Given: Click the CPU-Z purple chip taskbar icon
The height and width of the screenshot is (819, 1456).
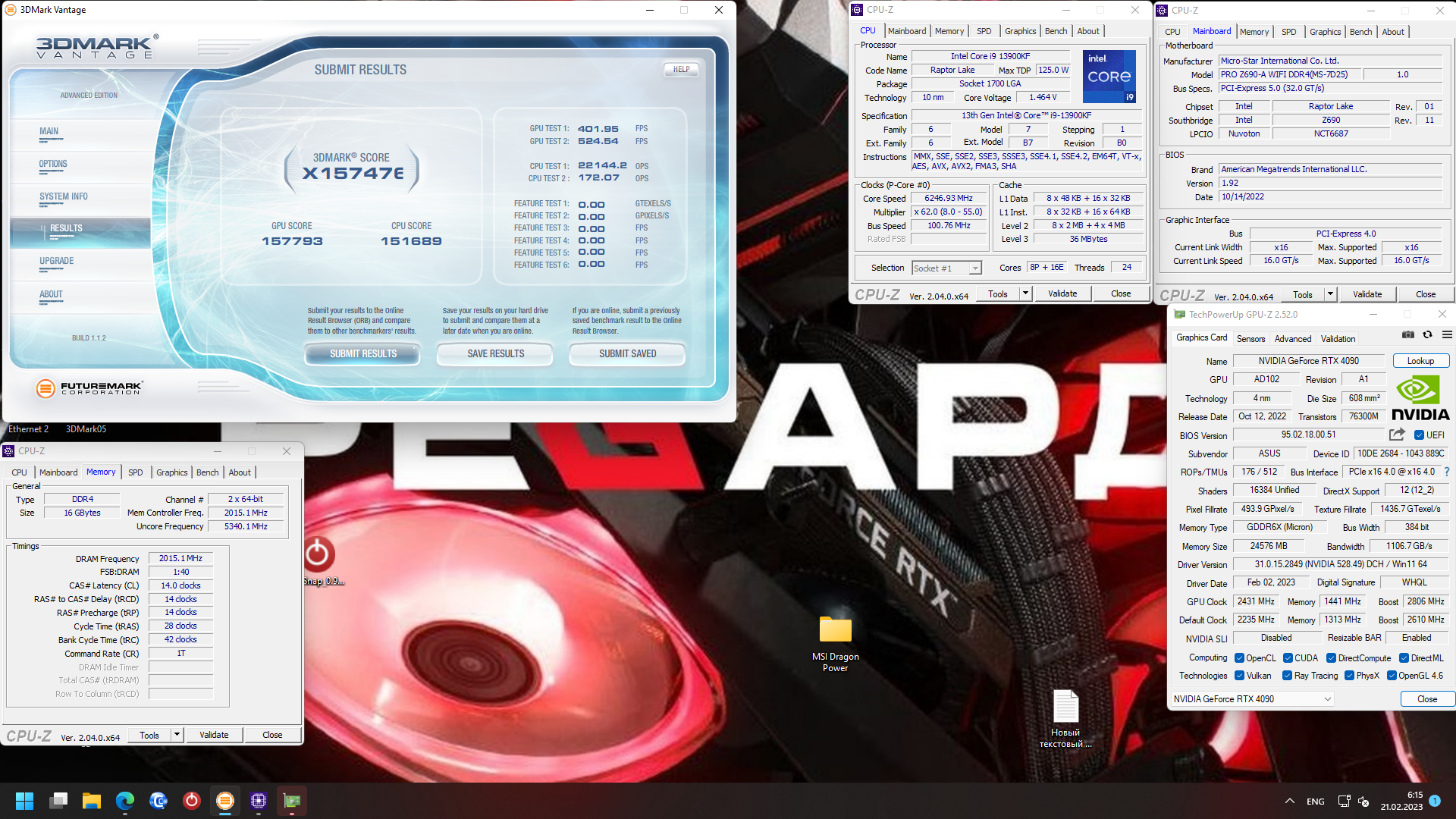Looking at the screenshot, I should pyautogui.click(x=259, y=801).
